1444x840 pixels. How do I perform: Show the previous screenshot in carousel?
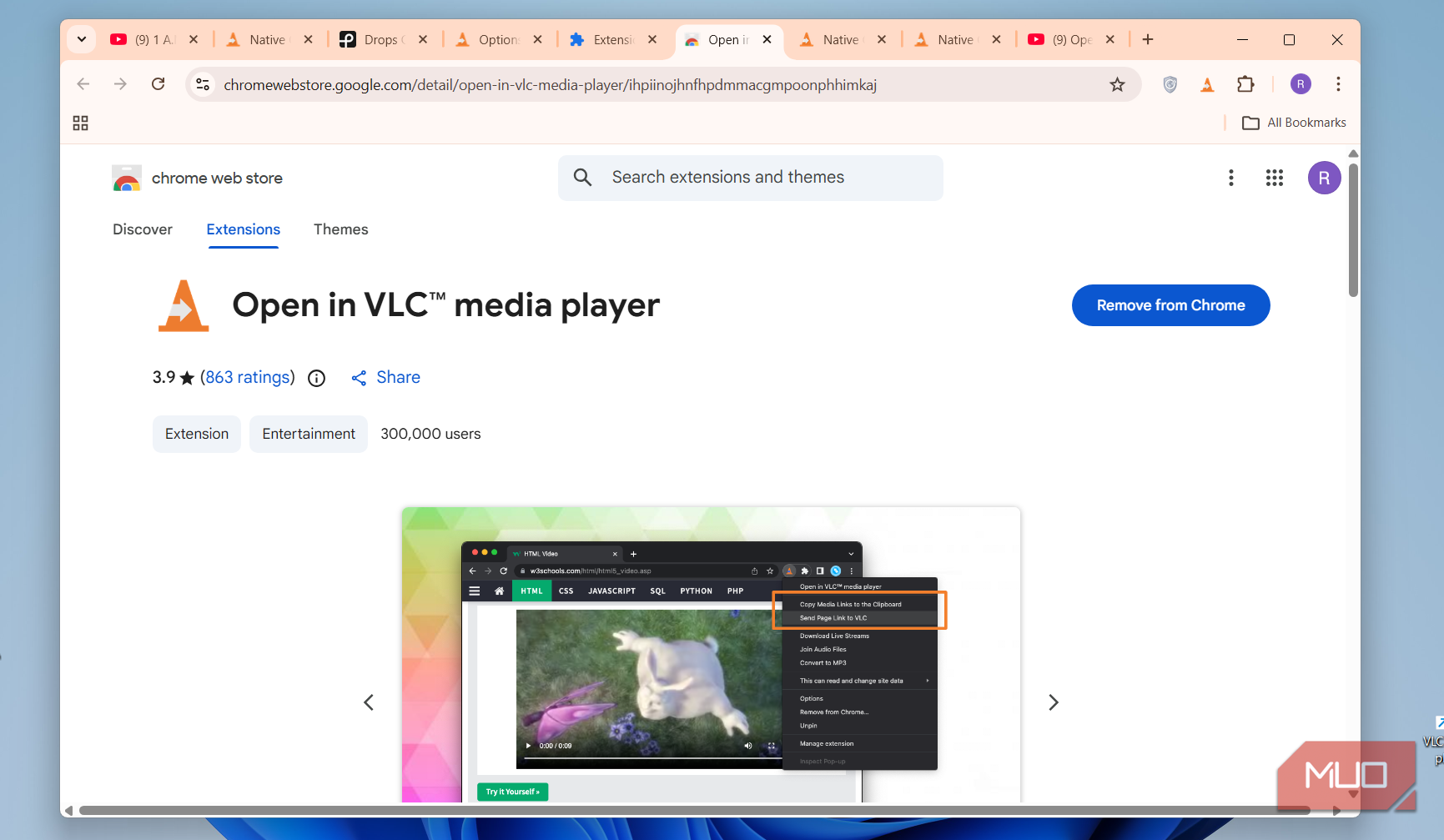(369, 702)
